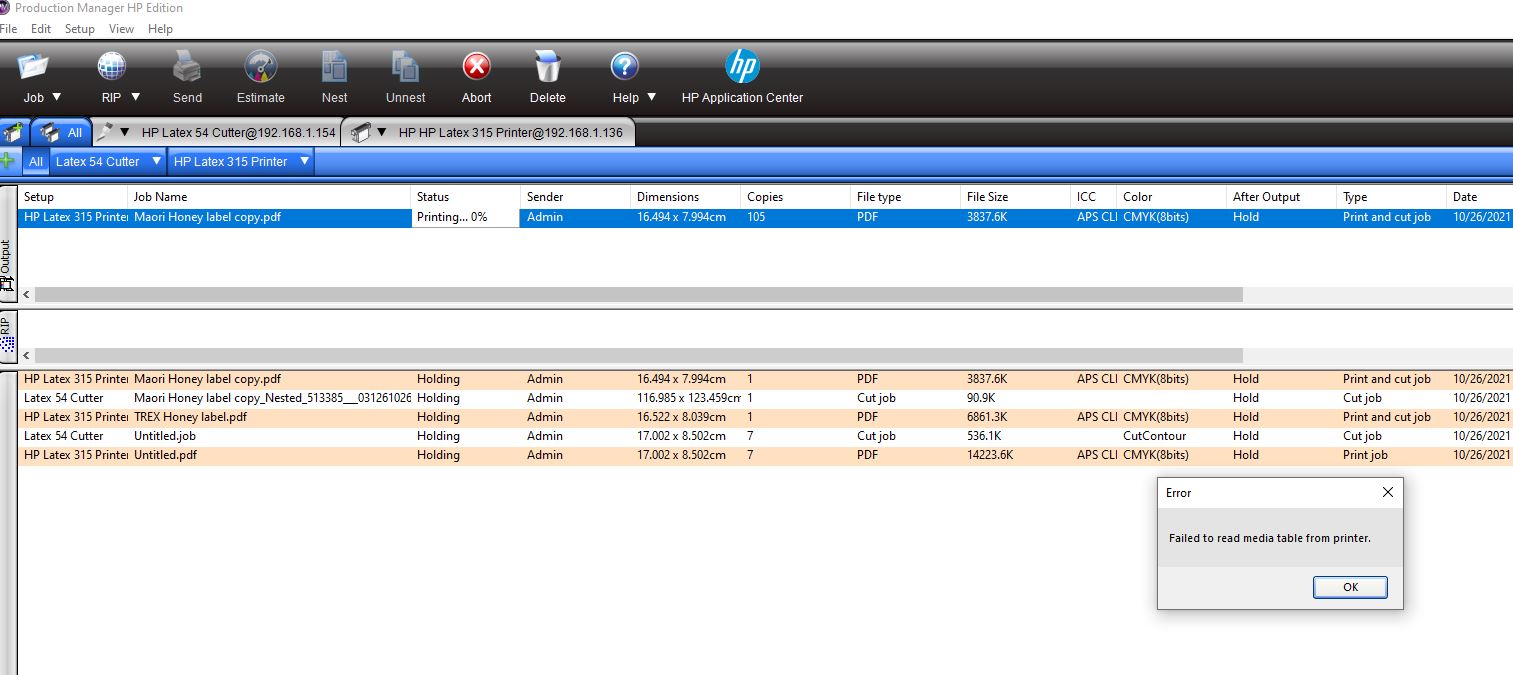The height and width of the screenshot is (675, 1513).
Task: Select printing job Maori Honey label copy.pdf
Action: 765,217
